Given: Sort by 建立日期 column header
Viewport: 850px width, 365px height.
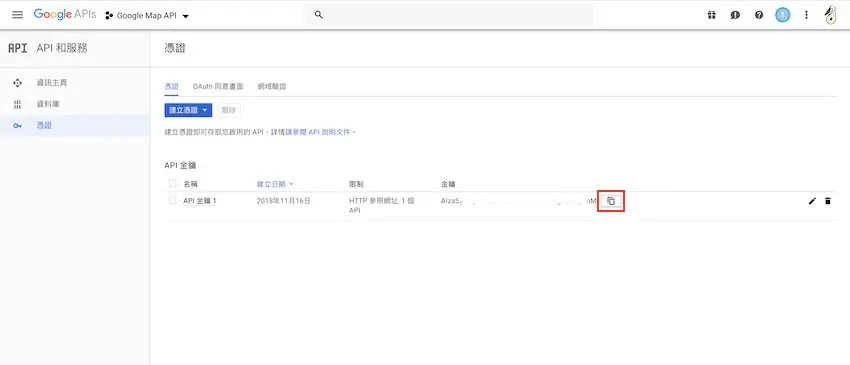Looking at the screenshot, I should [275, 184].
